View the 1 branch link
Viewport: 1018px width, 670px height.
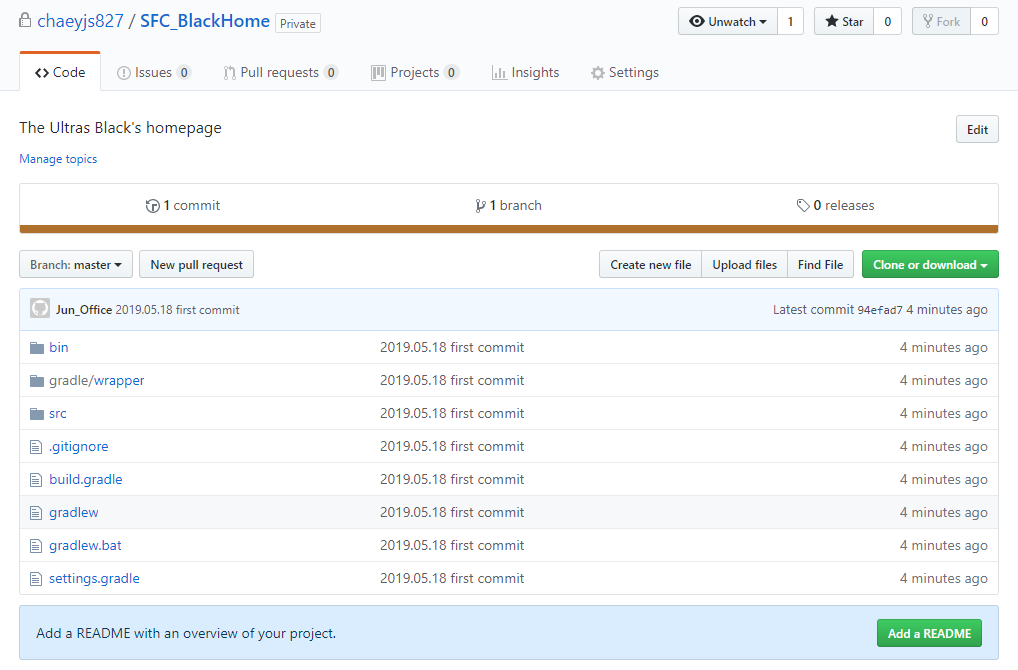coord(508,206)
